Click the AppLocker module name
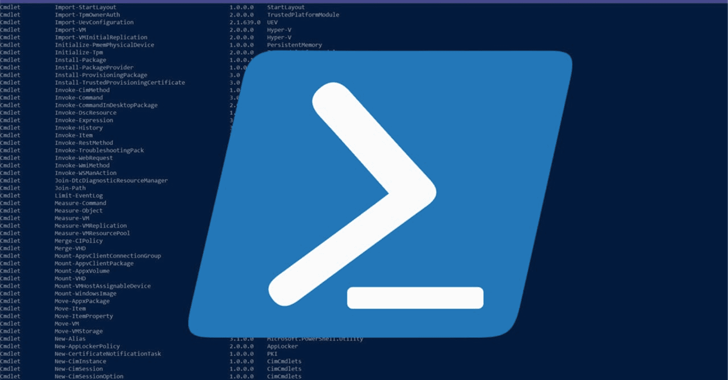 (x=282, y=347)
